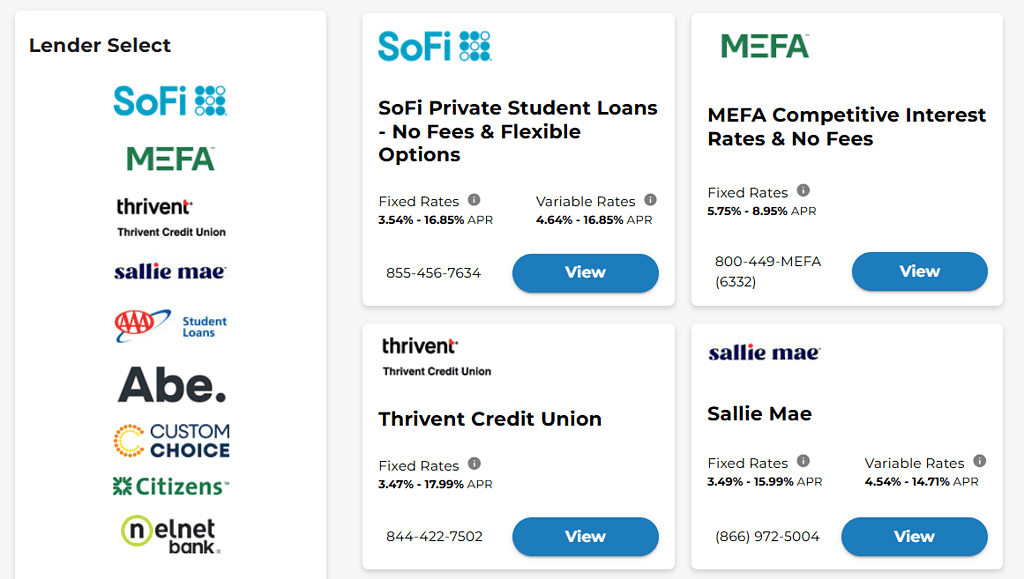Choose AAA Student Loans lender logo

(170, 326)
